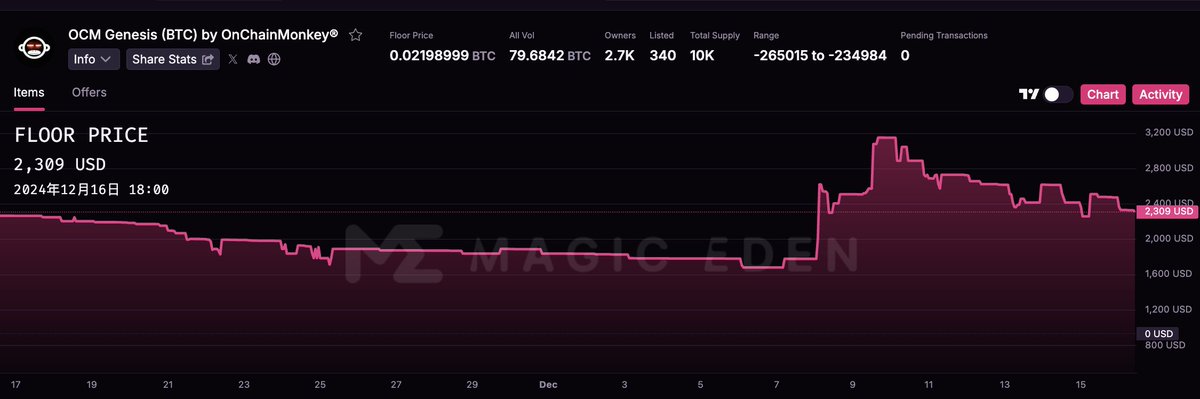Click the Floor Price value 0.02198999 BTC

click(x=442, y=55)
